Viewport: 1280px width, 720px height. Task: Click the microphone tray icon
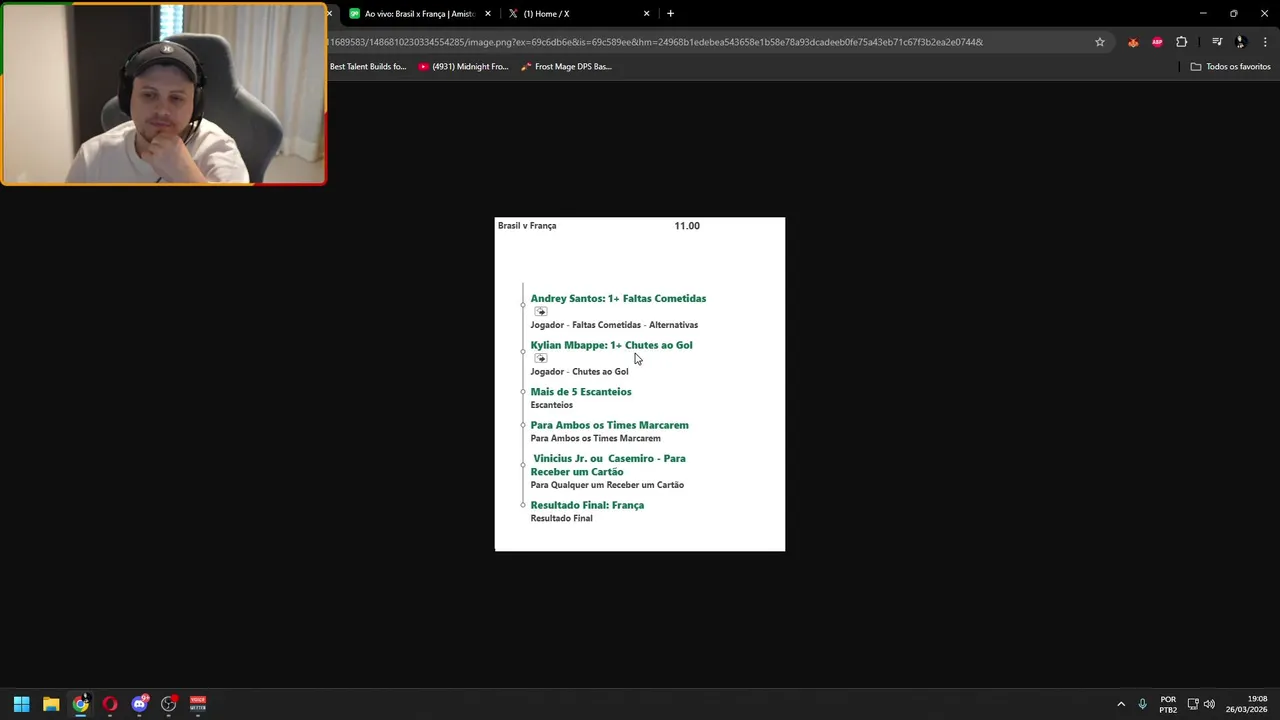[x=1143, y=704]
